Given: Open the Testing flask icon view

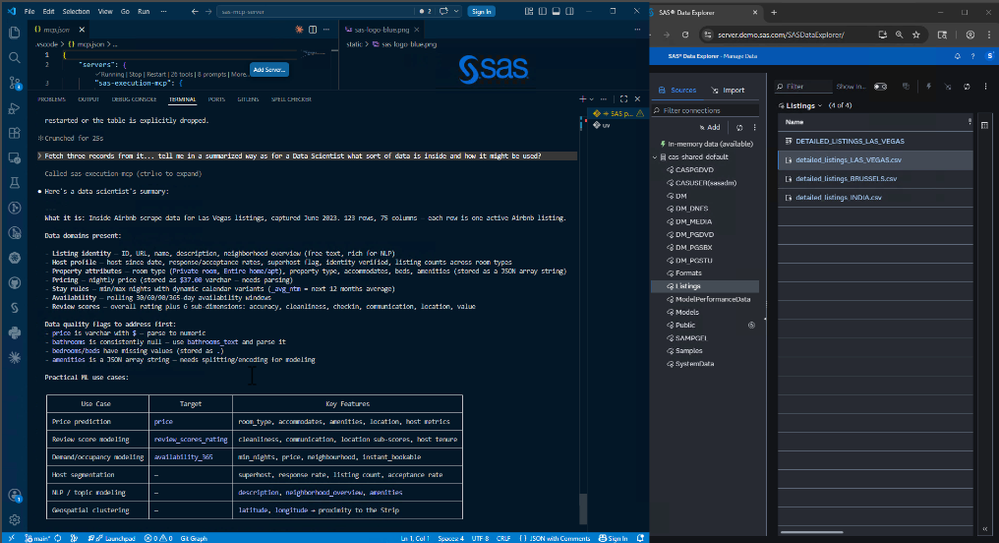Looking at the screenshot, I should pos(14,183).
